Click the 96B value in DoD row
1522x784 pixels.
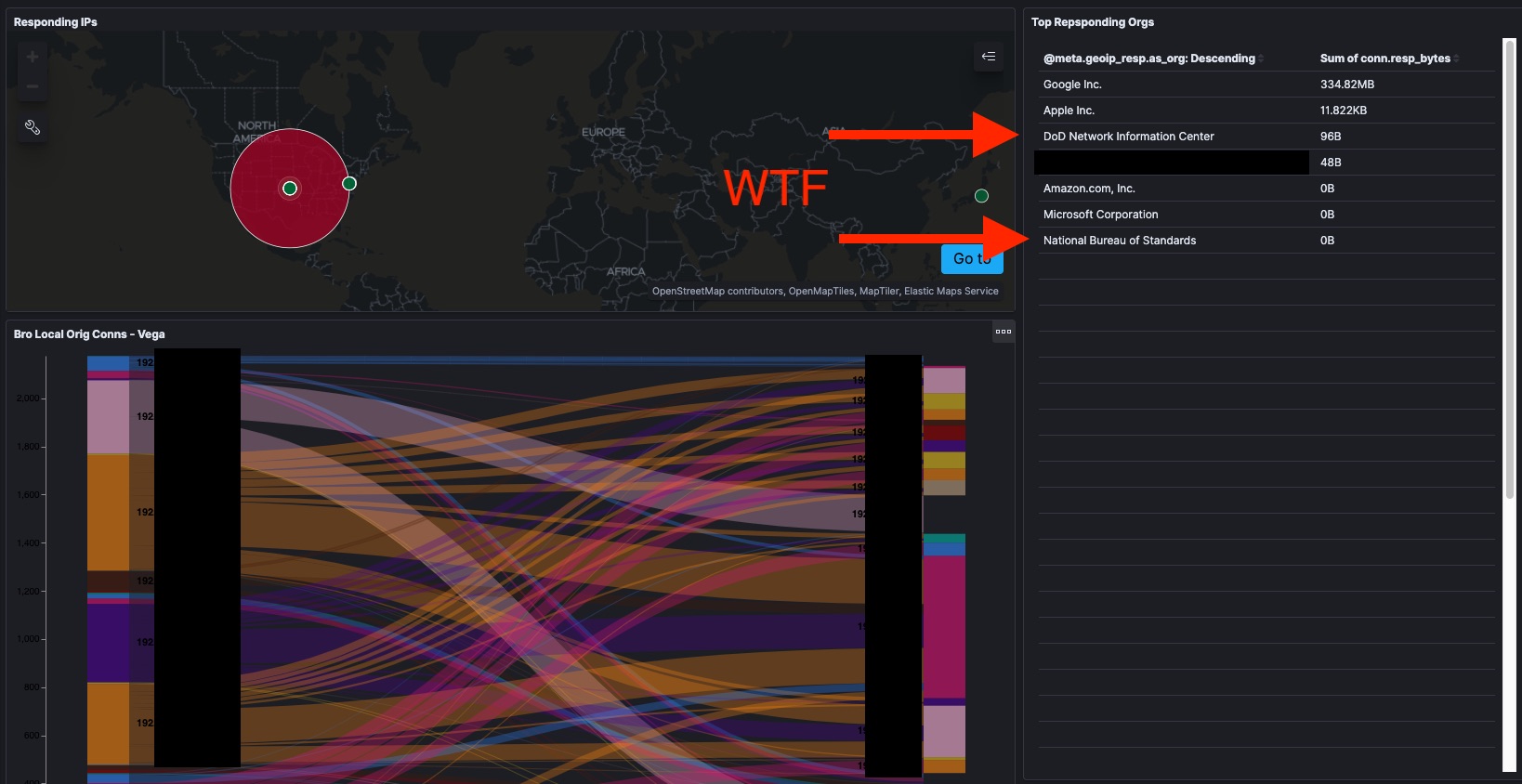[x=1331, y=137]
